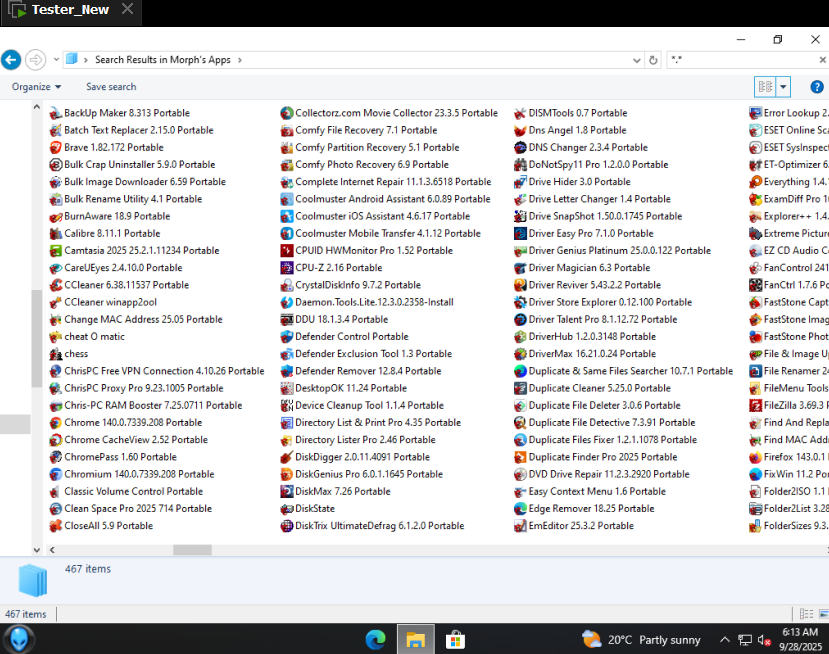Open the Start menu alien icon
The width and height of the screenshot is (829, 654).
[x=19, y=639]
